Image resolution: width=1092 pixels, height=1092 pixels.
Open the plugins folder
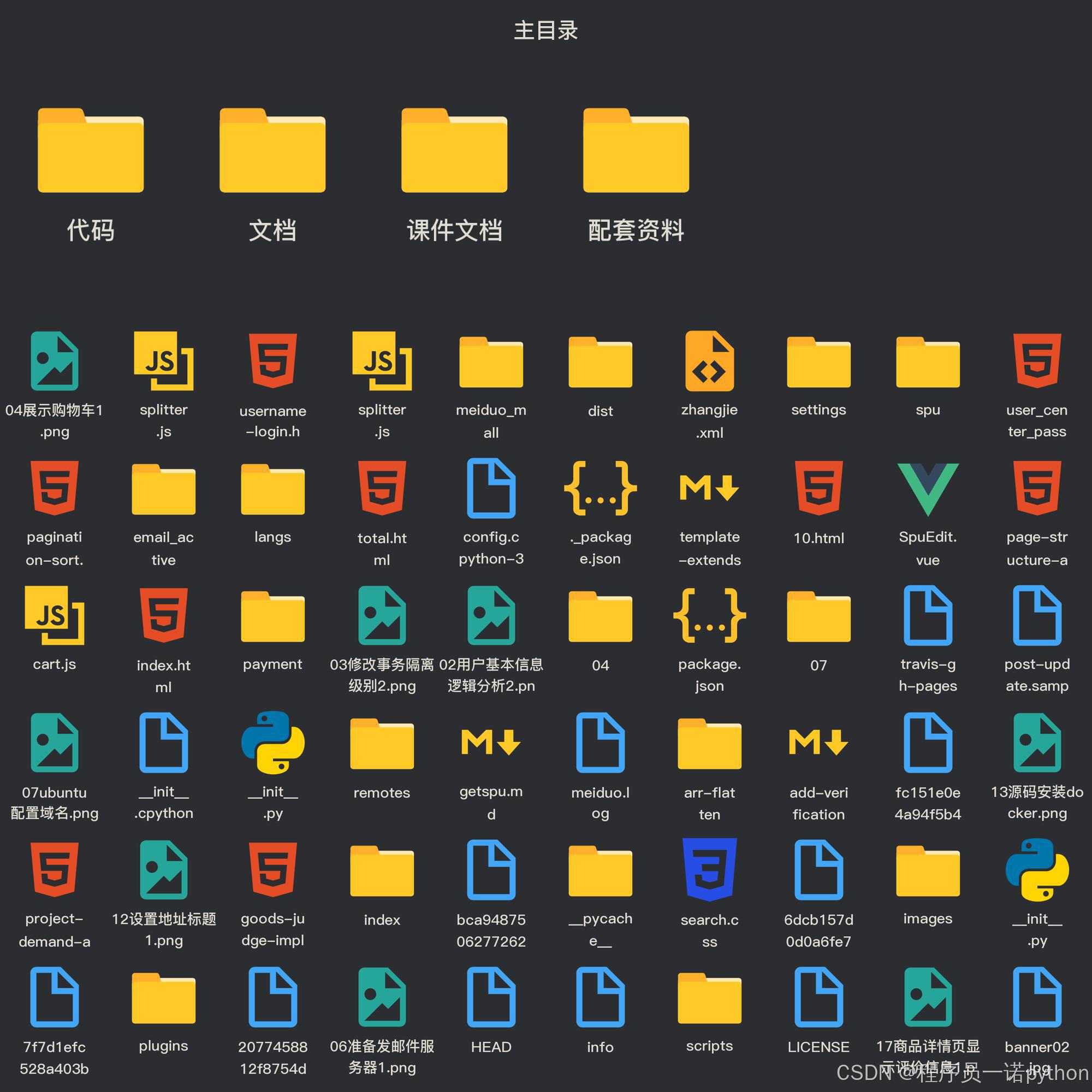point(163,998)
